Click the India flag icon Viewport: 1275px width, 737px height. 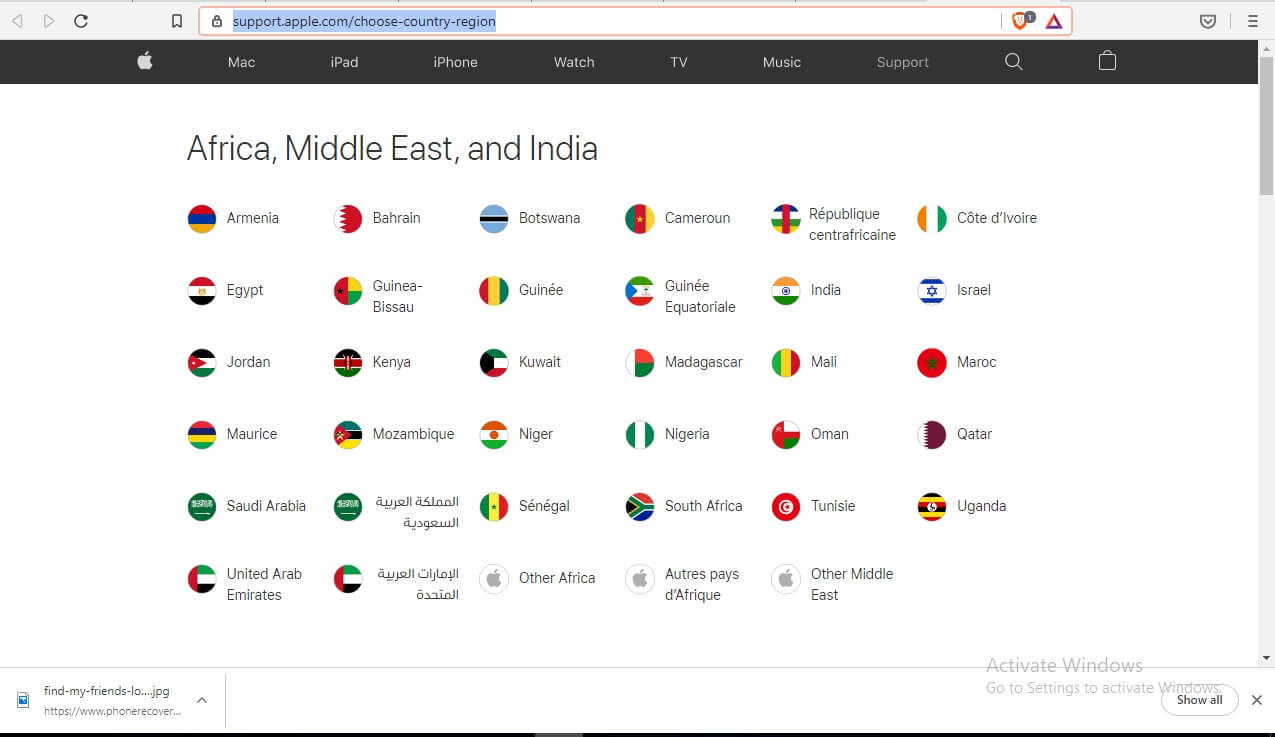786,290
